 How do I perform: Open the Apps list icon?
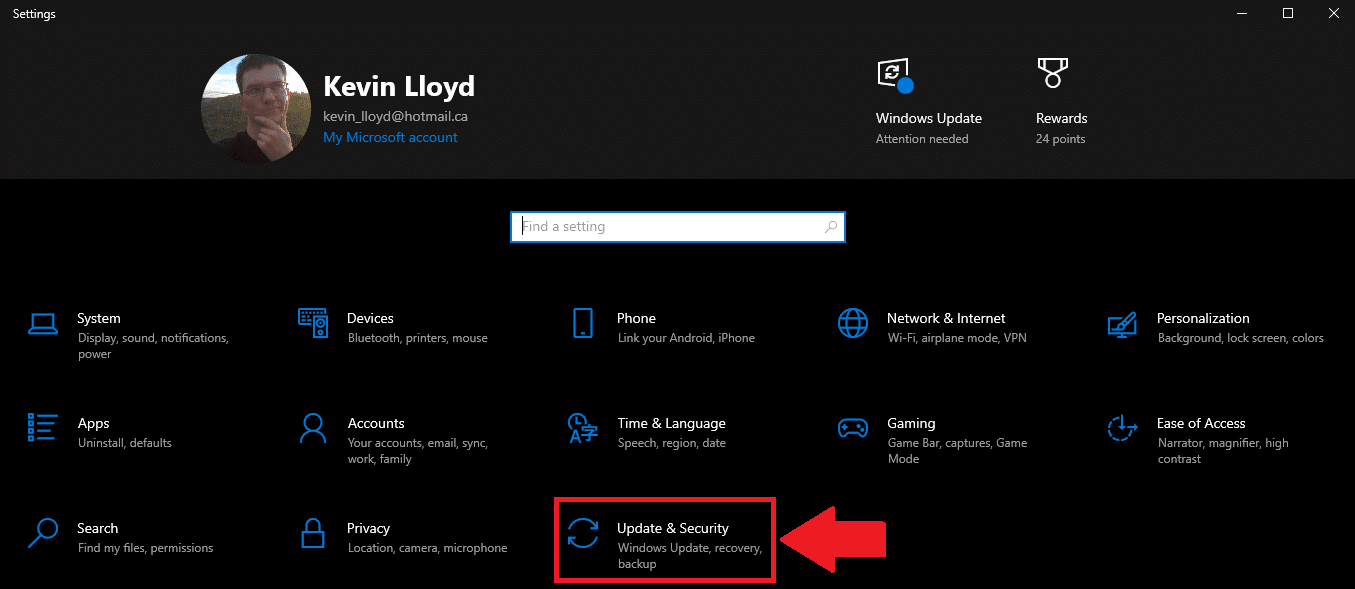pos(43,428)
